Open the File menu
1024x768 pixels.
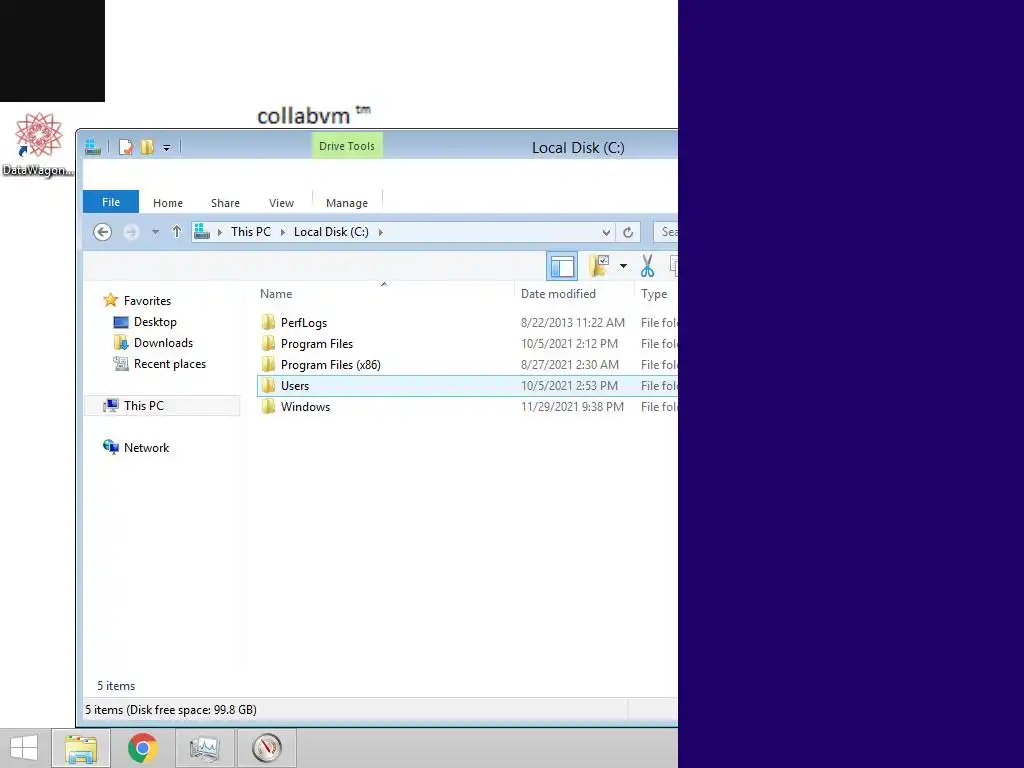[111, 202]
